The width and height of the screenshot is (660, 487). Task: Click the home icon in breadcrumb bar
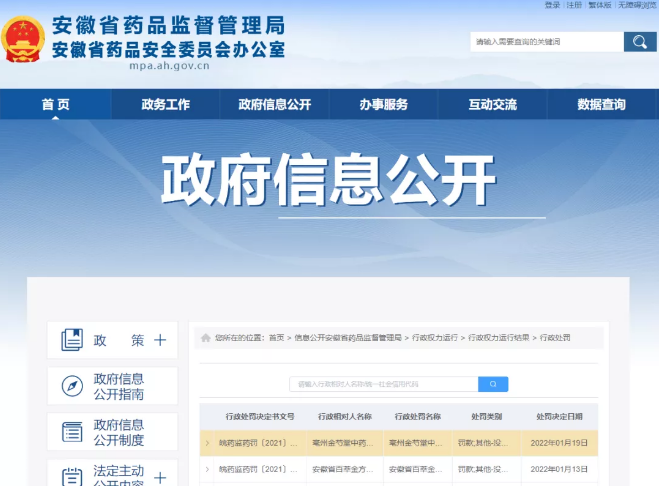coord(206,338)
